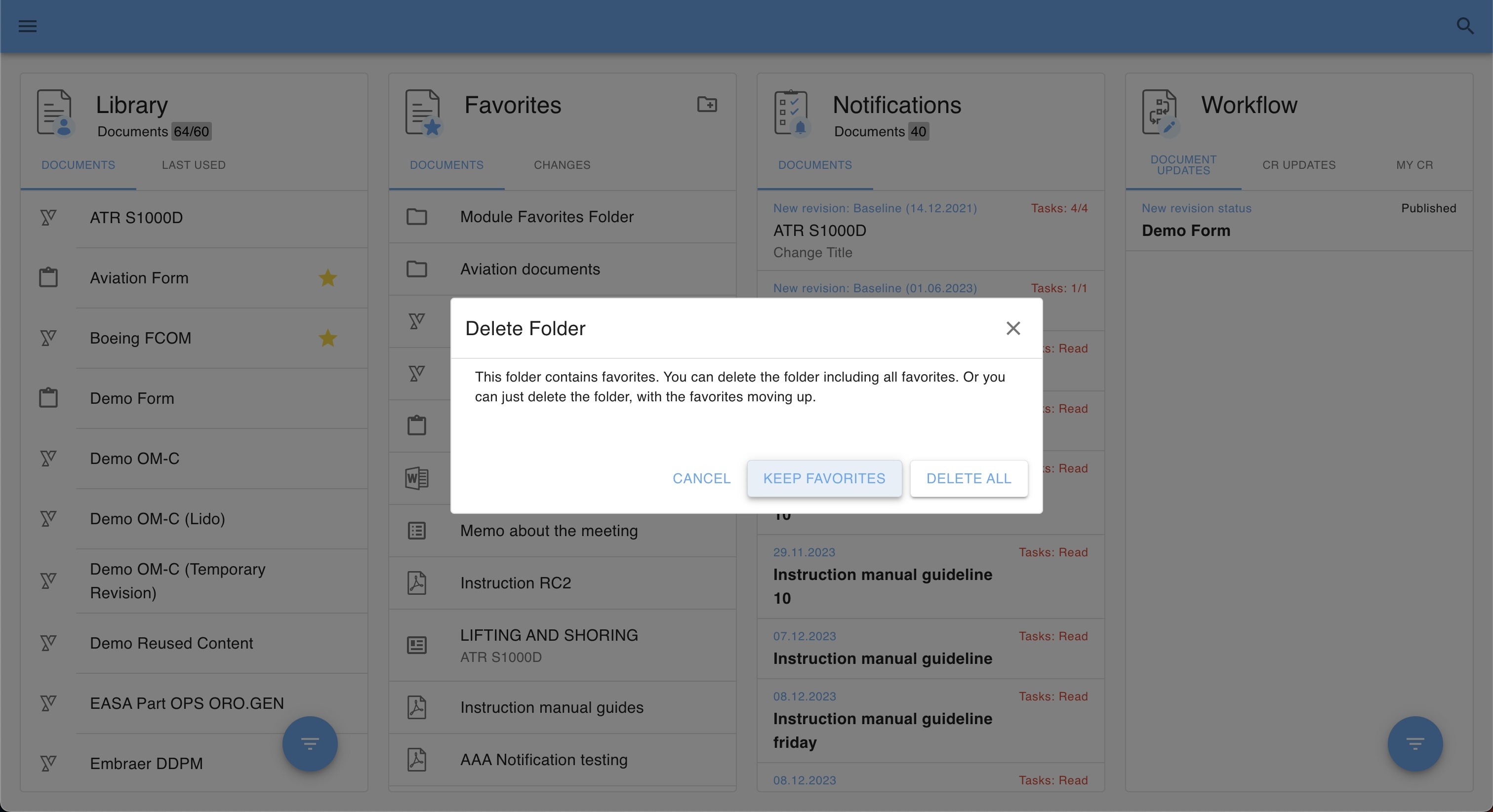The image size is (1493, 812).
Task: Open the Changes tab in Favorites
Action: (x=562, y=165)
